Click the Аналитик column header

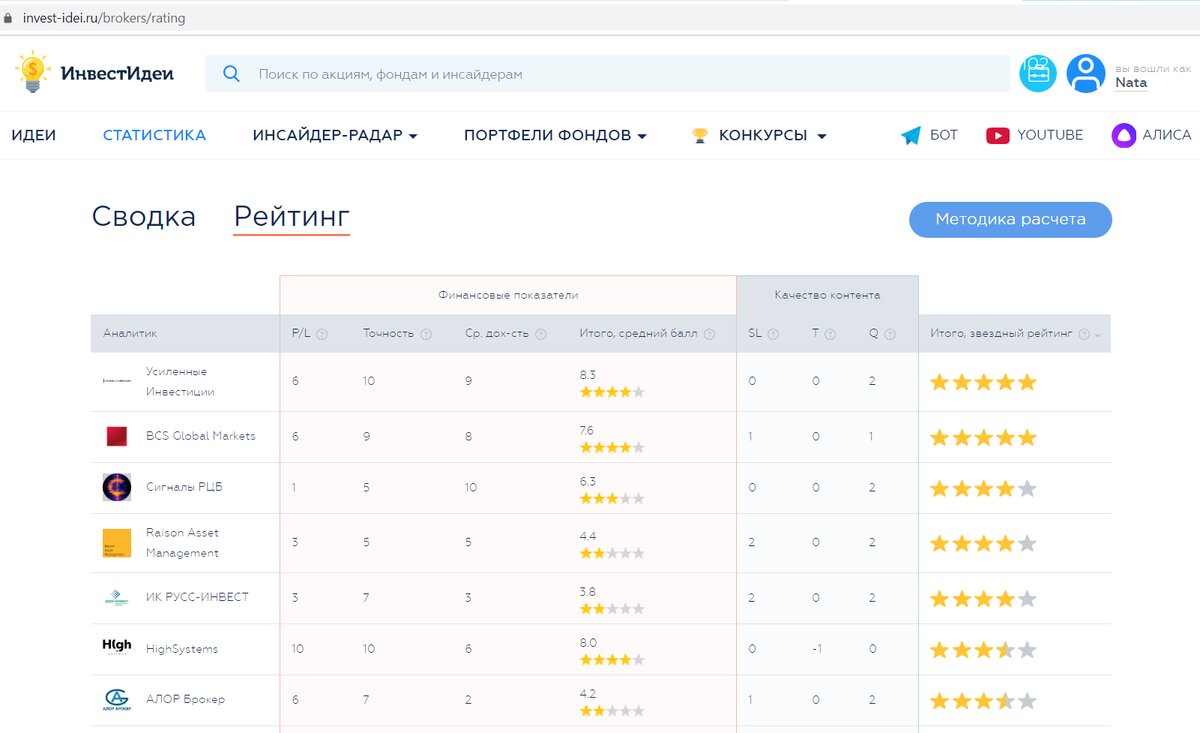point(130,334)
